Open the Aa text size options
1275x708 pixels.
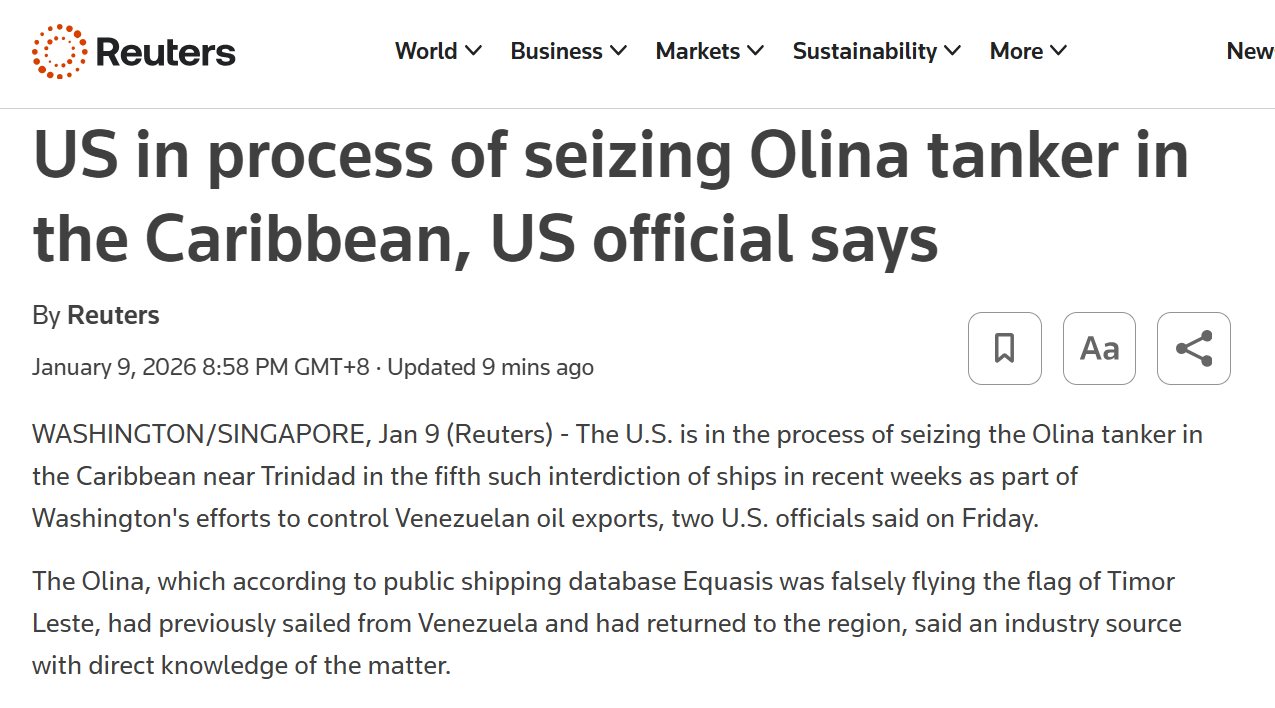click(1099, 348)
